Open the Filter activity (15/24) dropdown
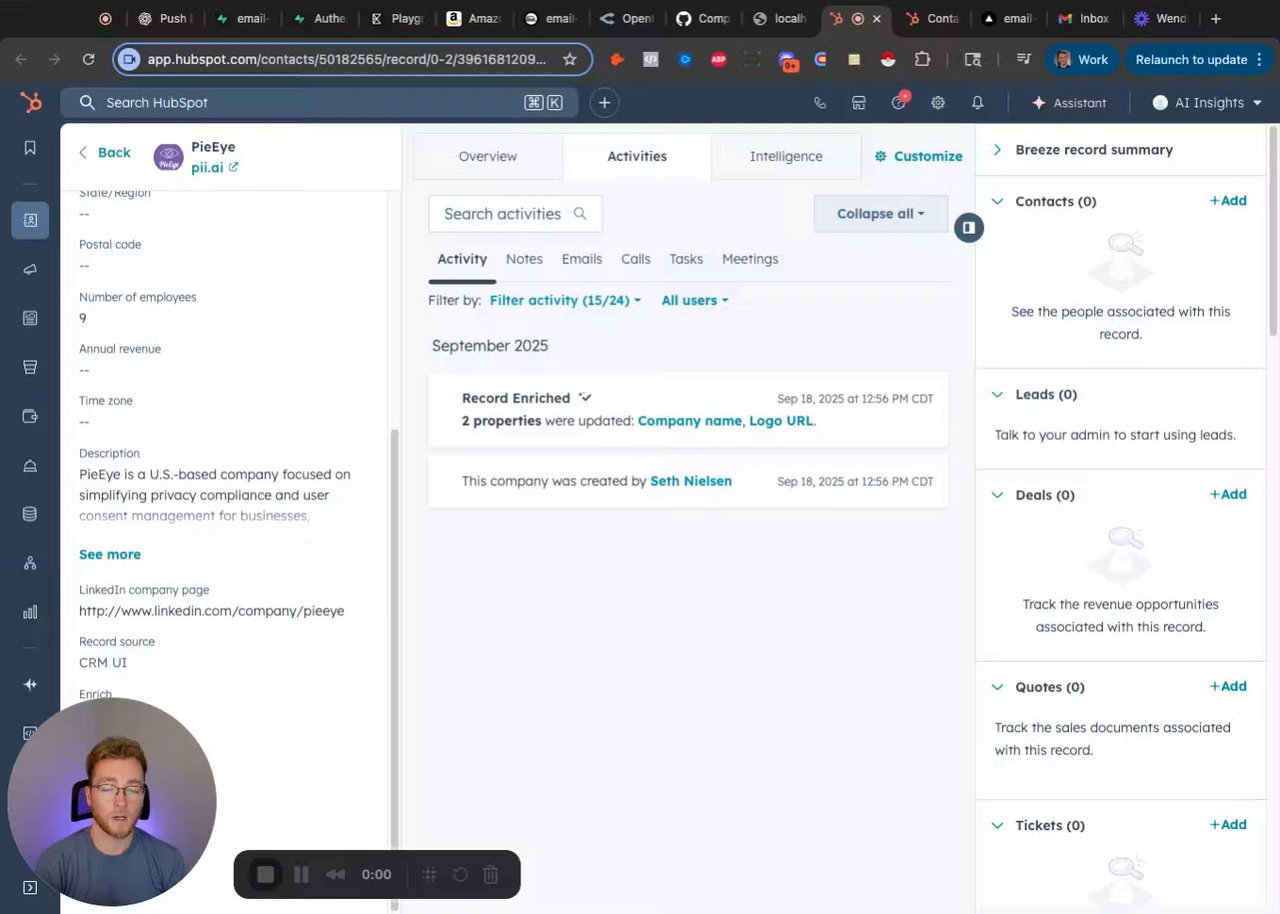The width and height of the screenshot is (1280, 914). (x=565, y=300)
